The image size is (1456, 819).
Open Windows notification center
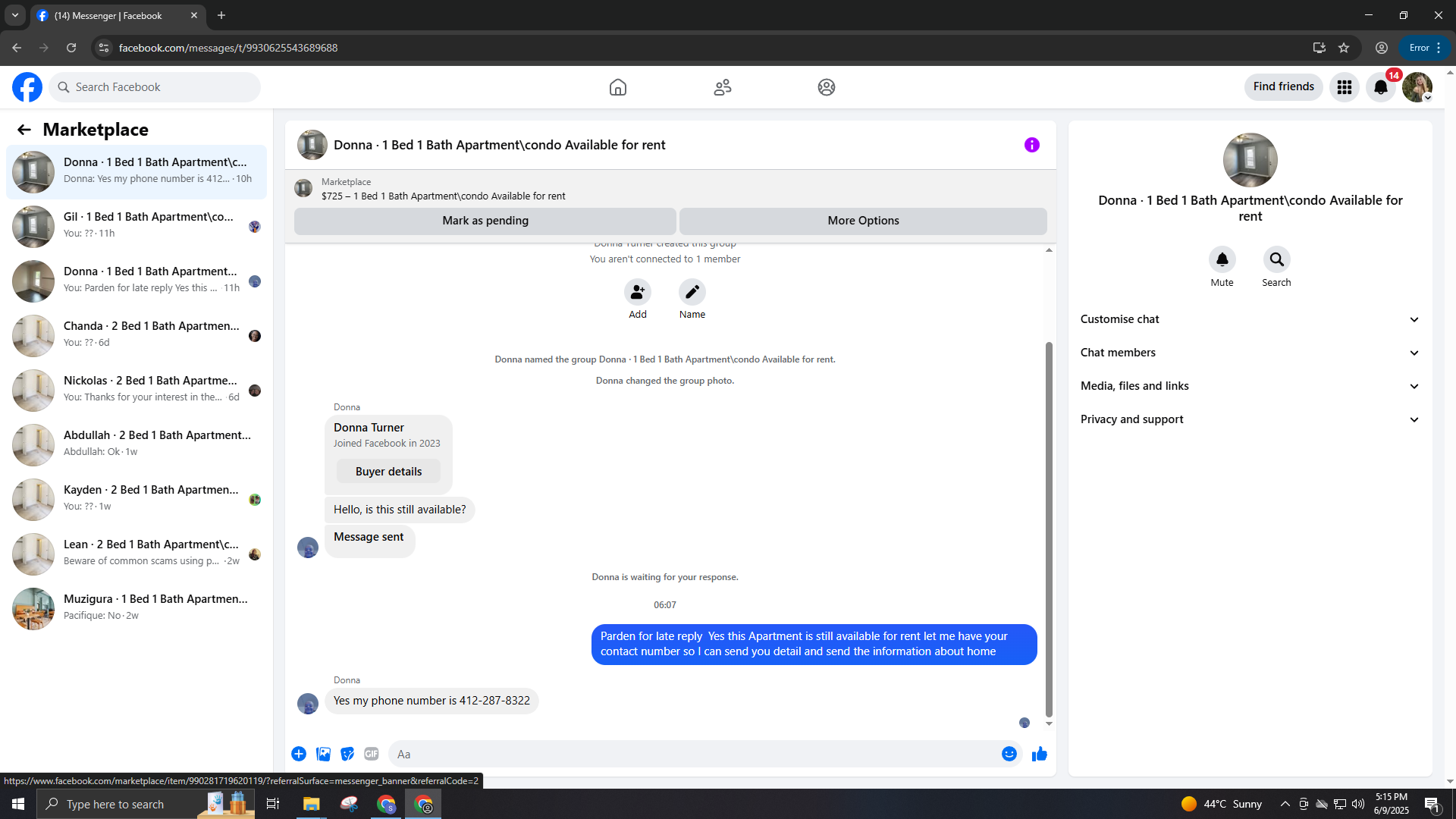click(1432, 804)
